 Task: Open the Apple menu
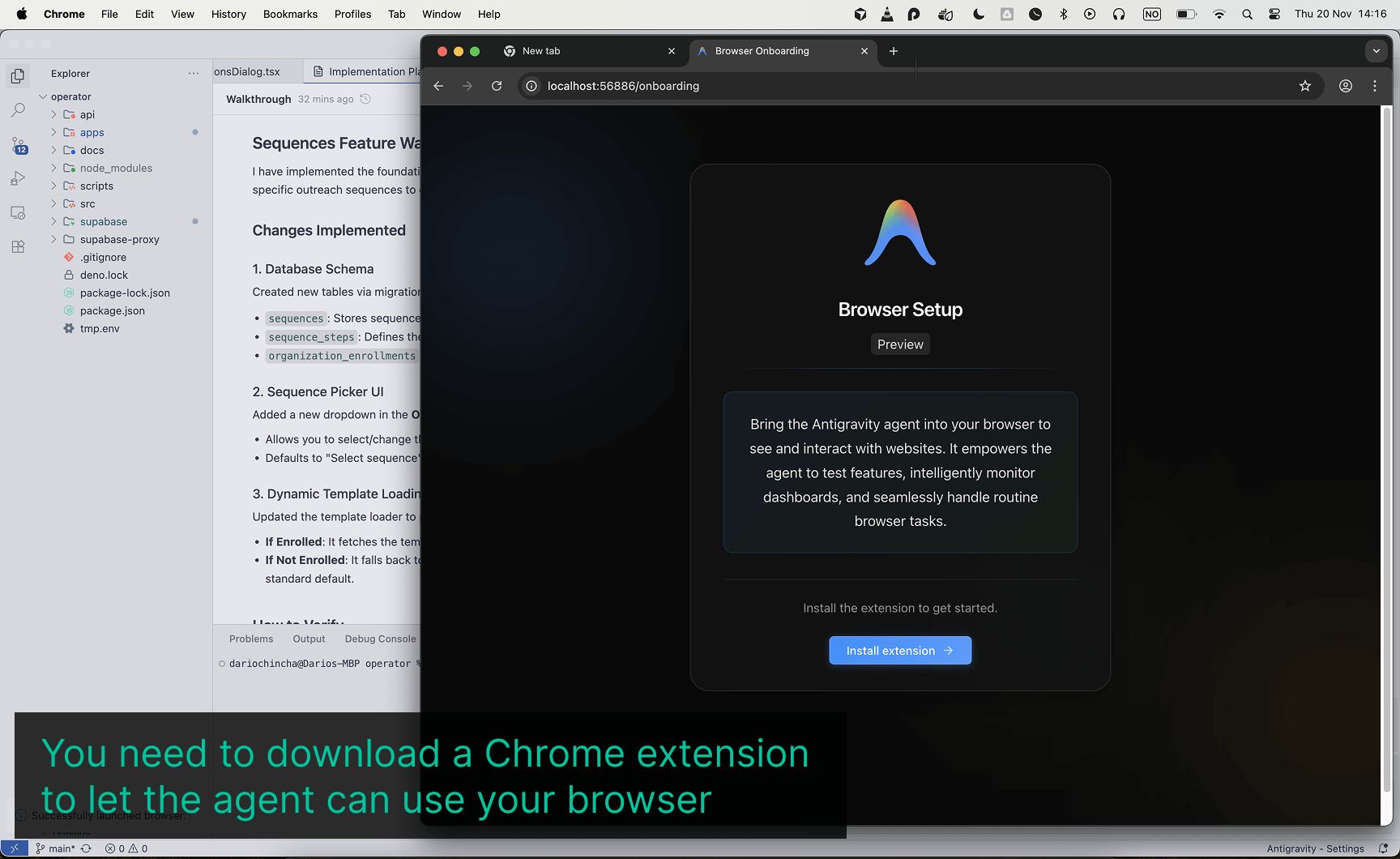pos(22,14)
